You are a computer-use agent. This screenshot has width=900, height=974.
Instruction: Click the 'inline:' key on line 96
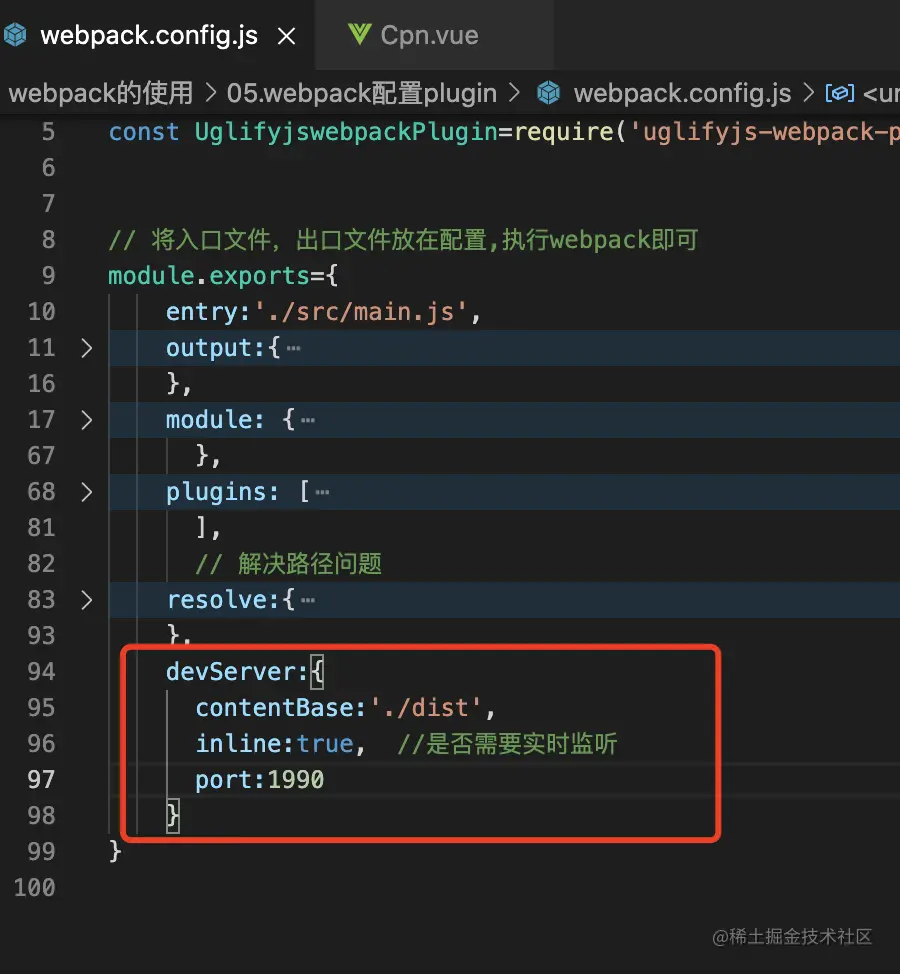244,744
